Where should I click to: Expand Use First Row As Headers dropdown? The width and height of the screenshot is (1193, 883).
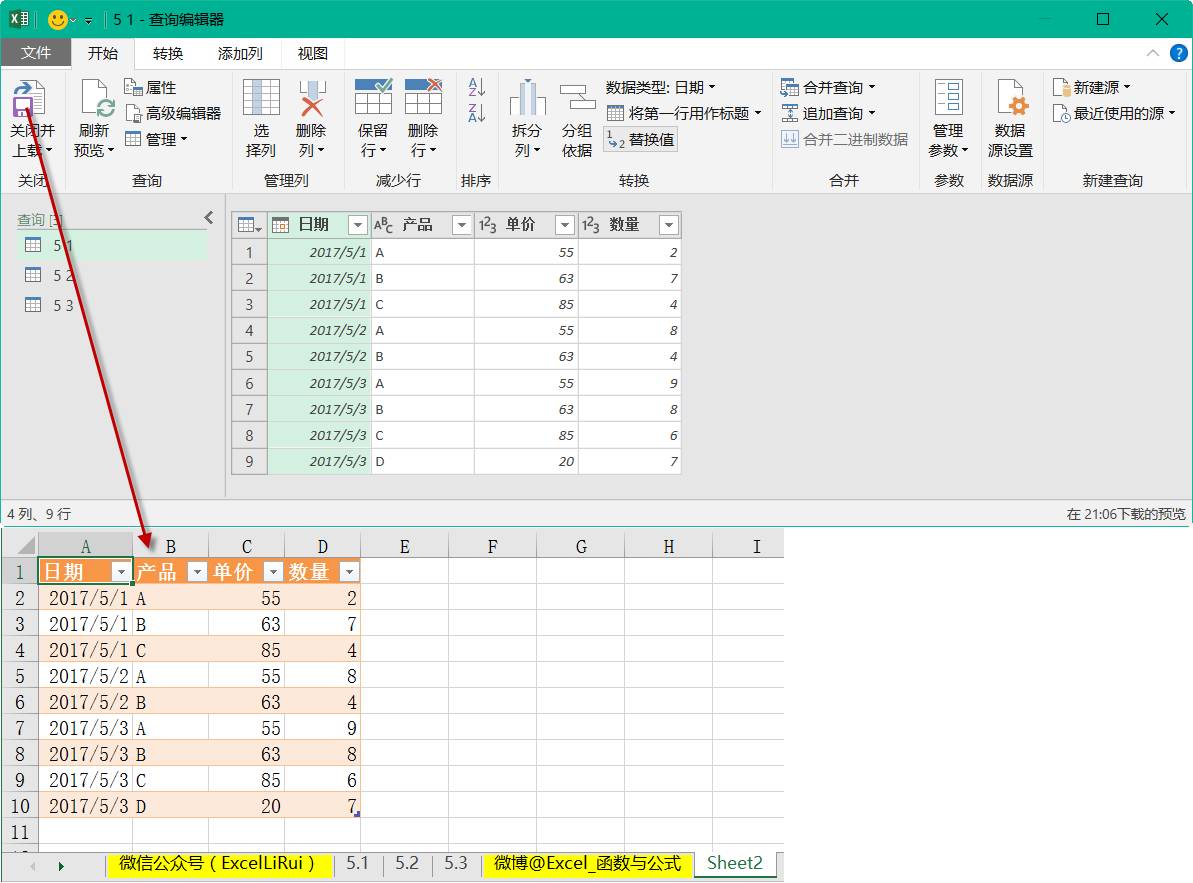click(x=758, y=113)
